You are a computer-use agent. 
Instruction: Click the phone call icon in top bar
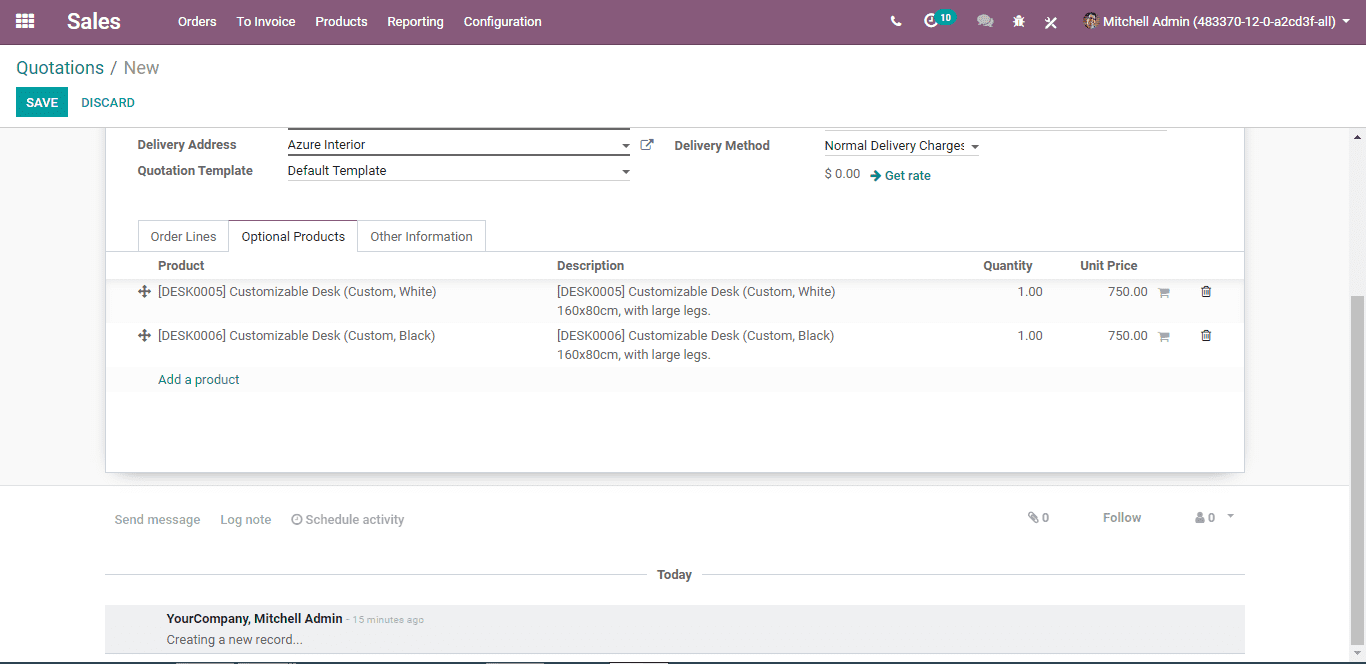(x=895, y=21)
